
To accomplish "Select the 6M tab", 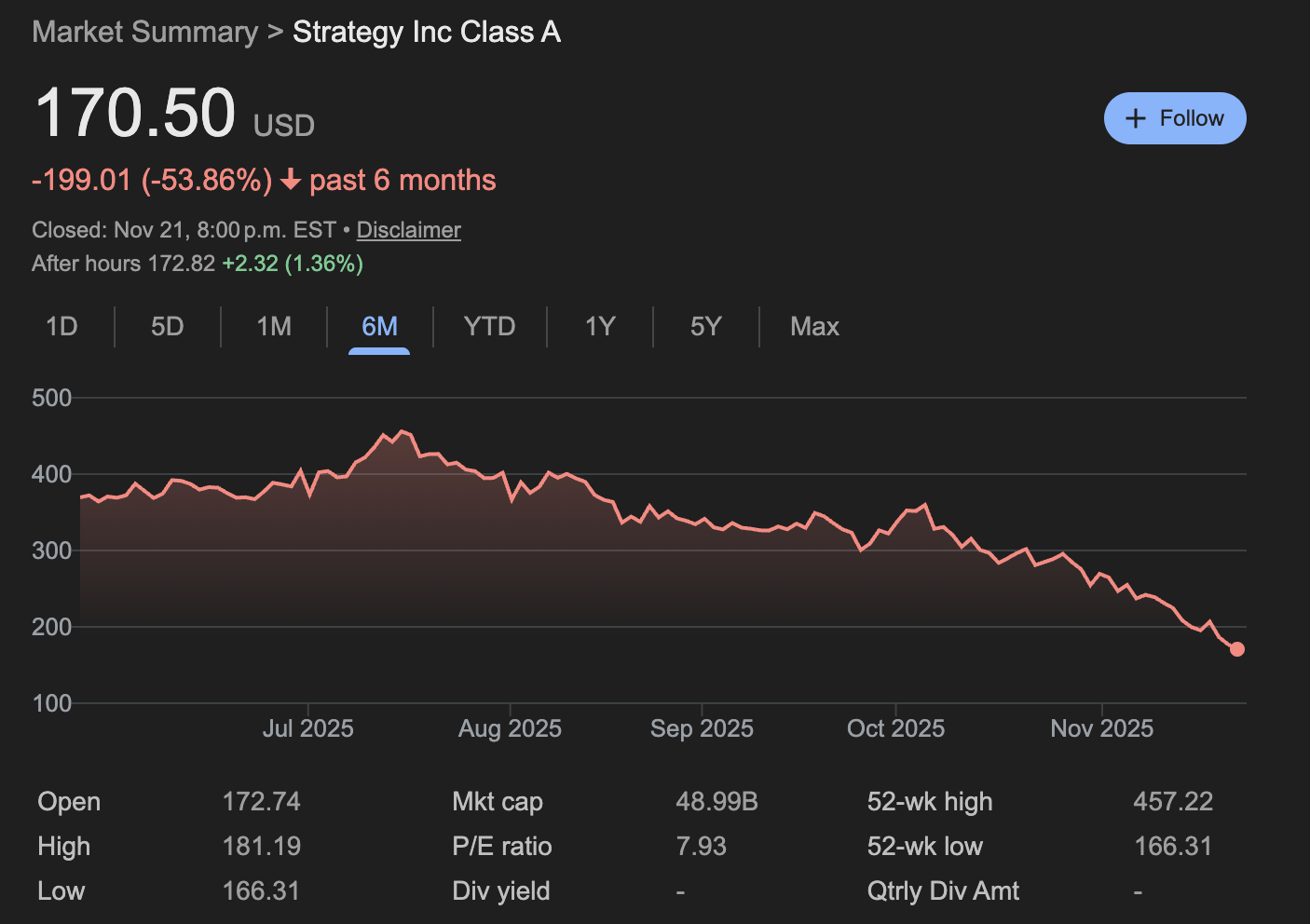I will (379, 327).
